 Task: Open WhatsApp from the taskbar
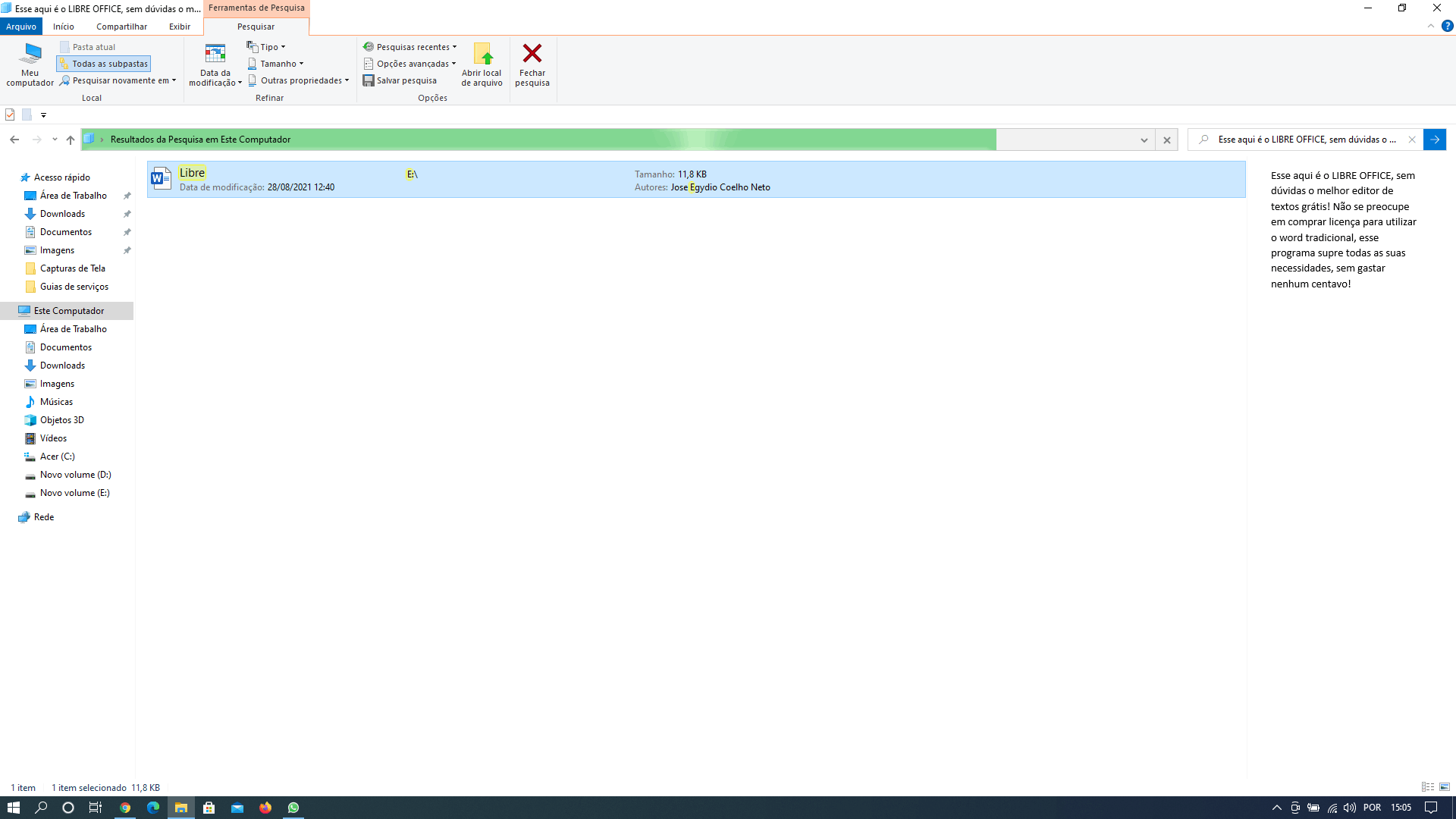tap(293, 808)
